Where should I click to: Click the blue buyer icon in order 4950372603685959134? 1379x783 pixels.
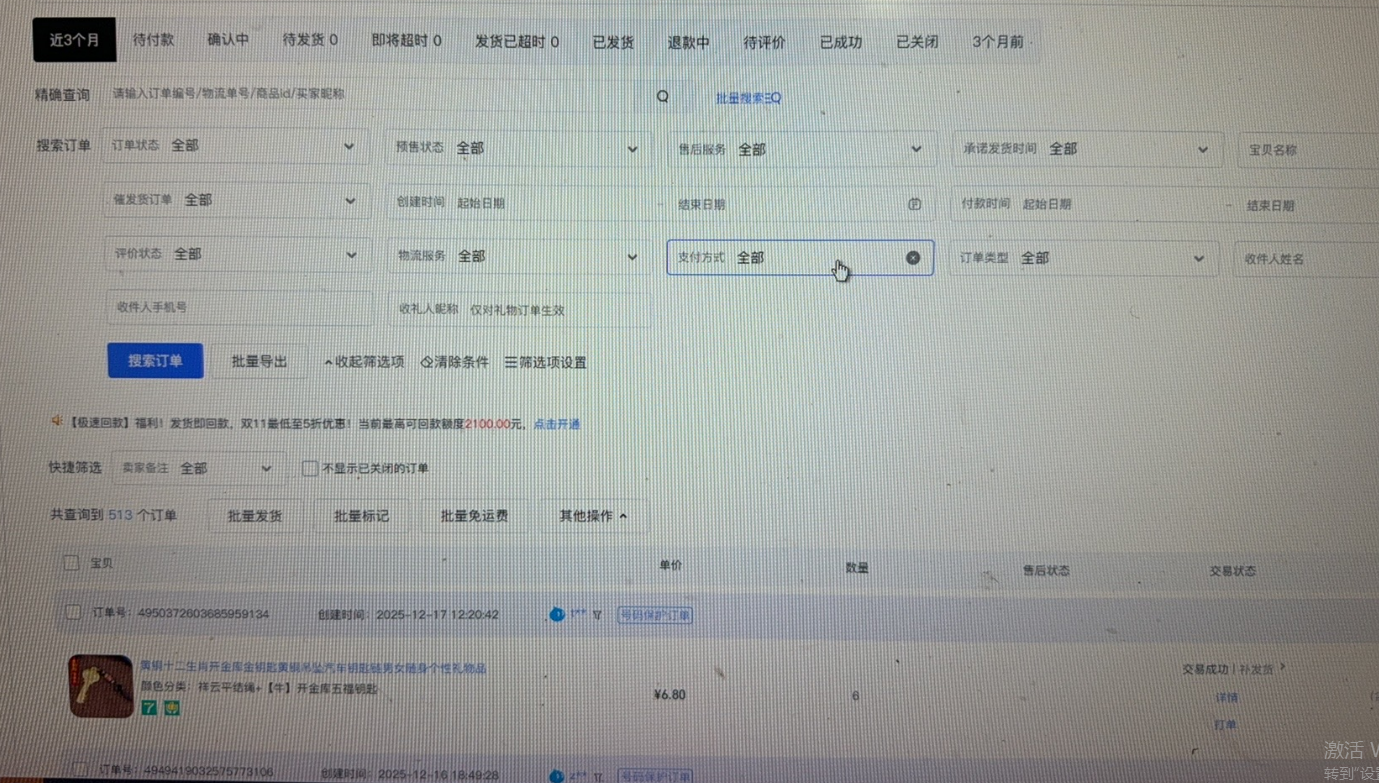pos(557,614)
